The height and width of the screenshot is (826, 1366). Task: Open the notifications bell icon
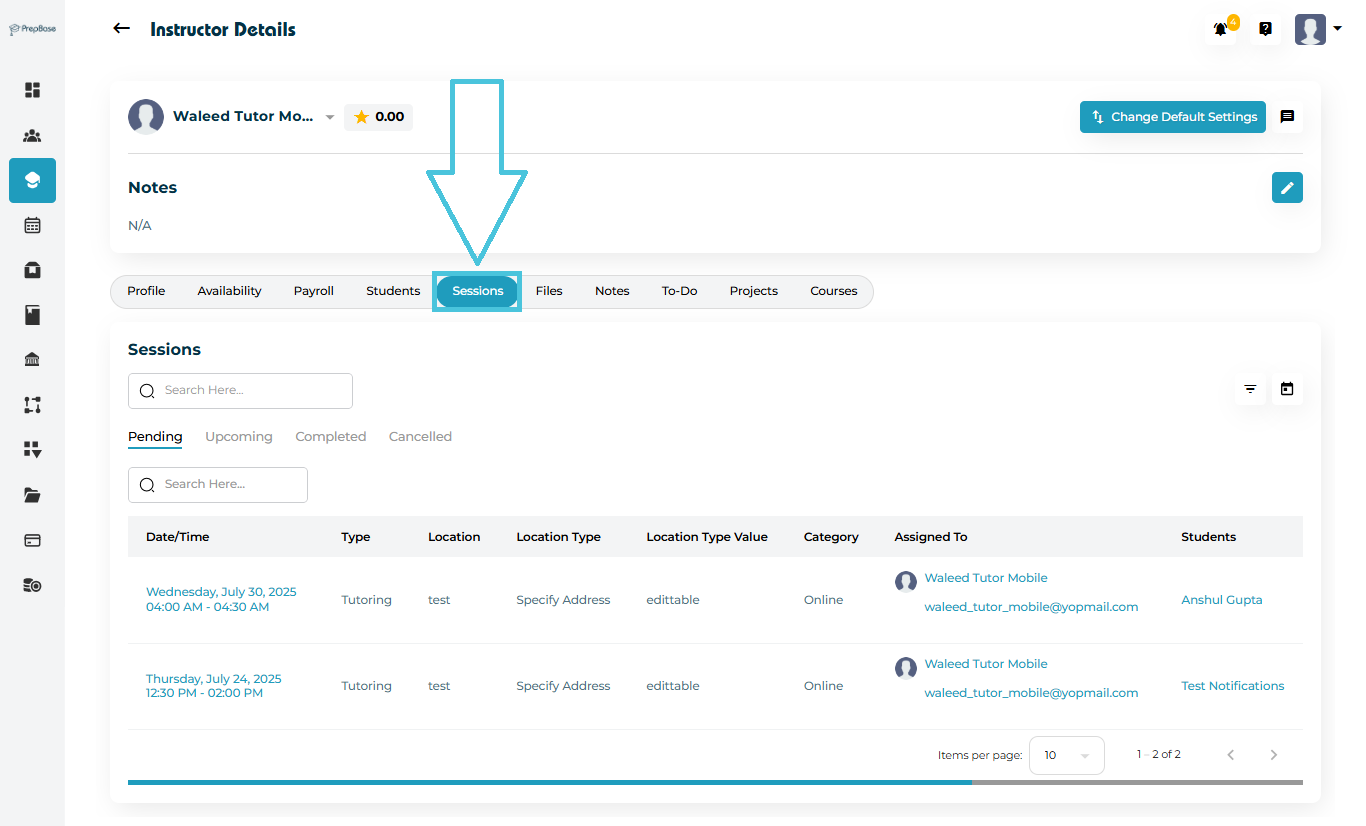1221,30
